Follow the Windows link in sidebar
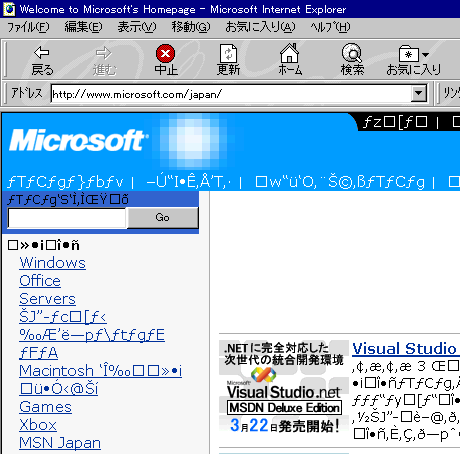The image size is (460, 454). 53,263
